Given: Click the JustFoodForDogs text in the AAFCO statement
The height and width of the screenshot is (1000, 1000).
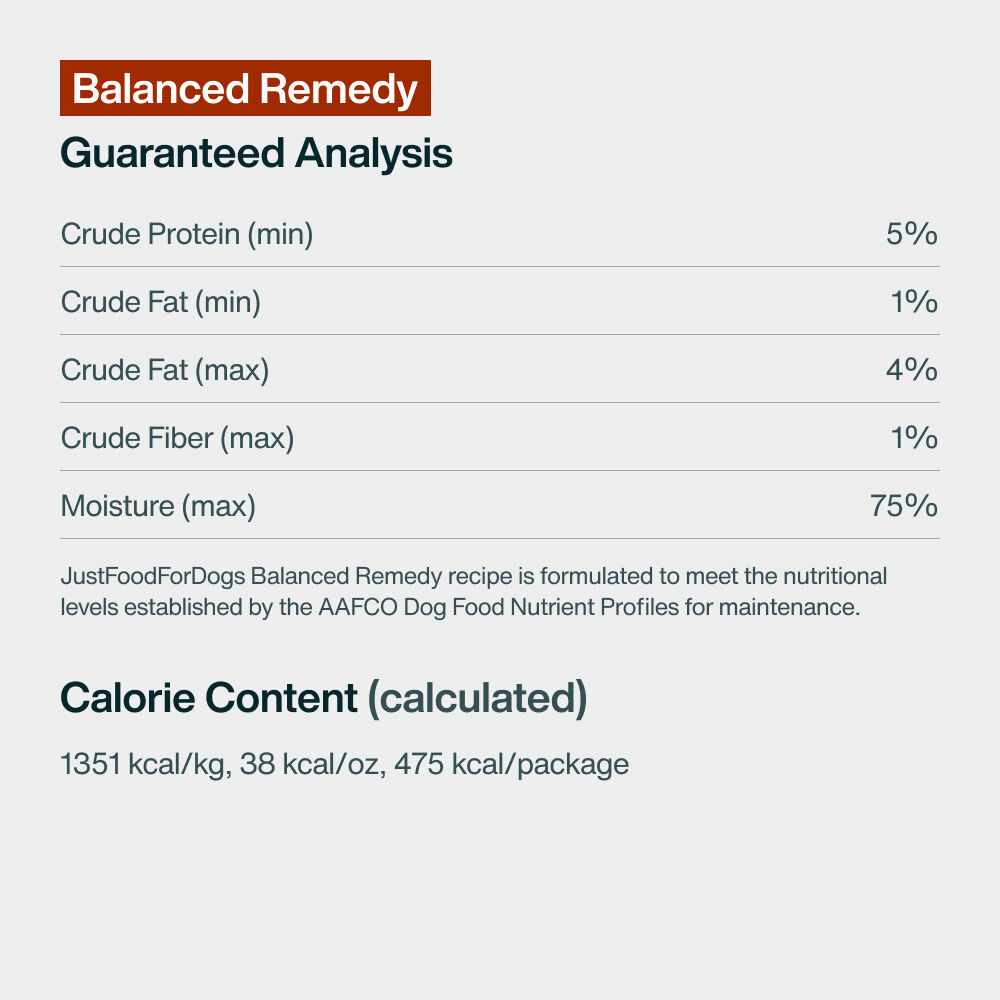Looking at the screenshot, I should [153, 577].
